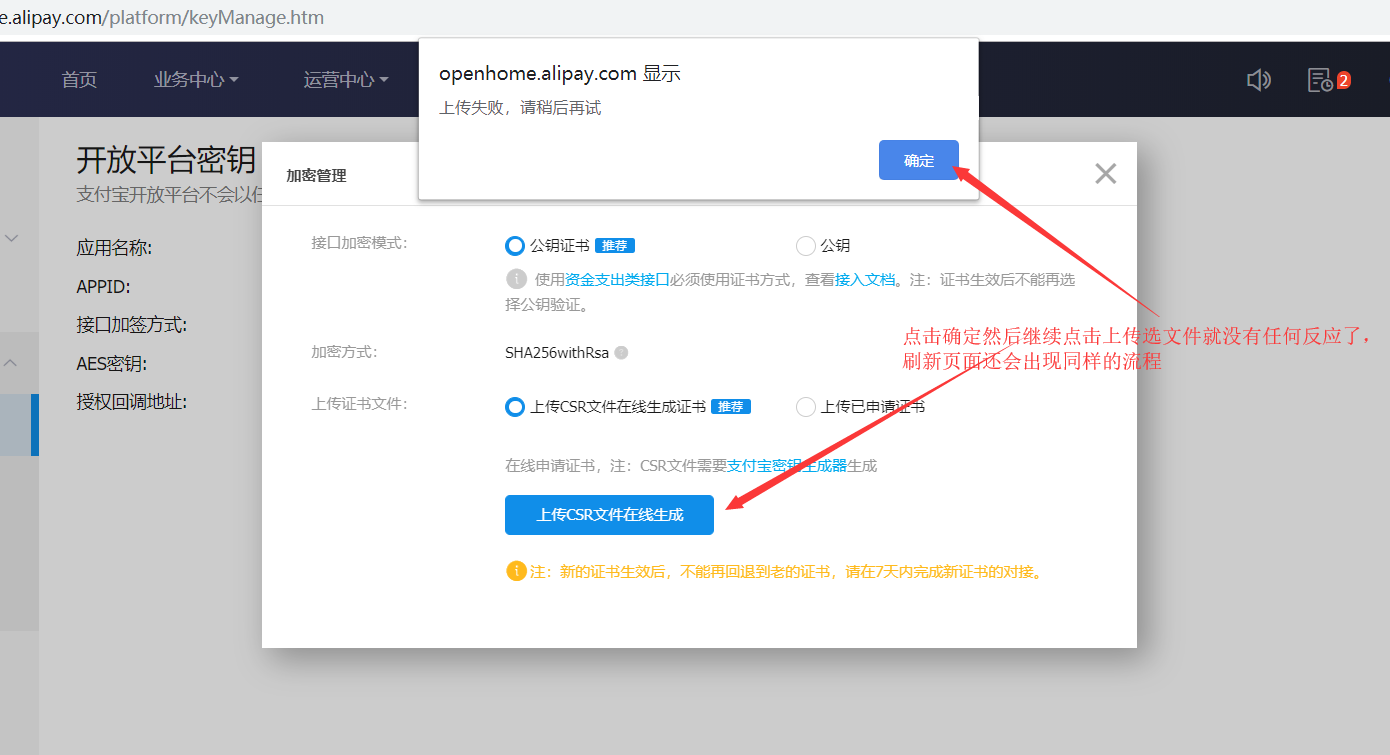Click the 接口加签方式: label on background page
This screenshot has height=755, width=1390.
point(132,325)
